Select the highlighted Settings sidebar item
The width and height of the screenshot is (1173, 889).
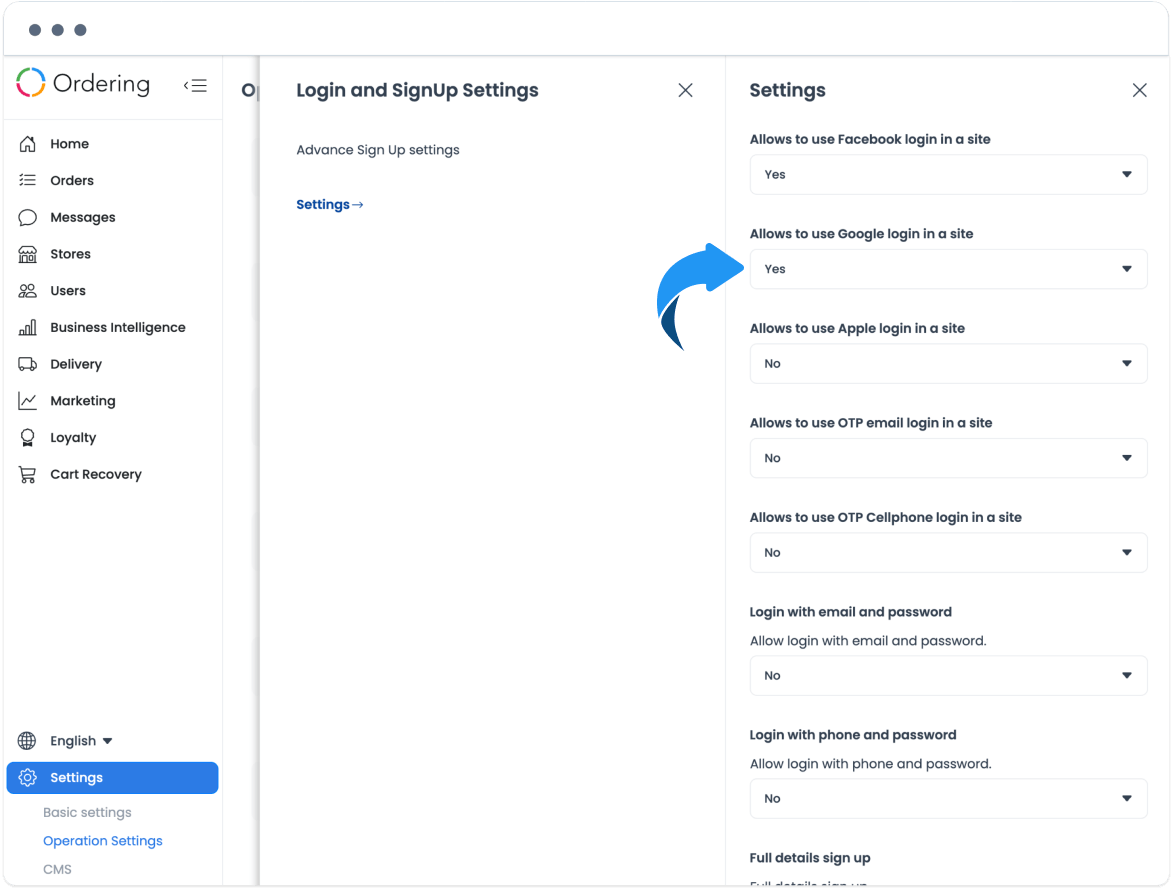(x=112, y=778)
